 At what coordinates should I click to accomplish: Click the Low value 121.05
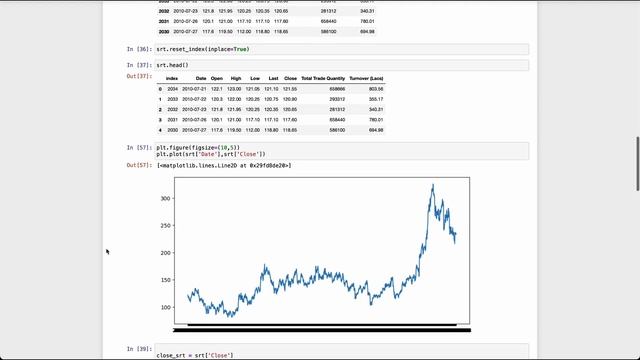coord(253,89)
